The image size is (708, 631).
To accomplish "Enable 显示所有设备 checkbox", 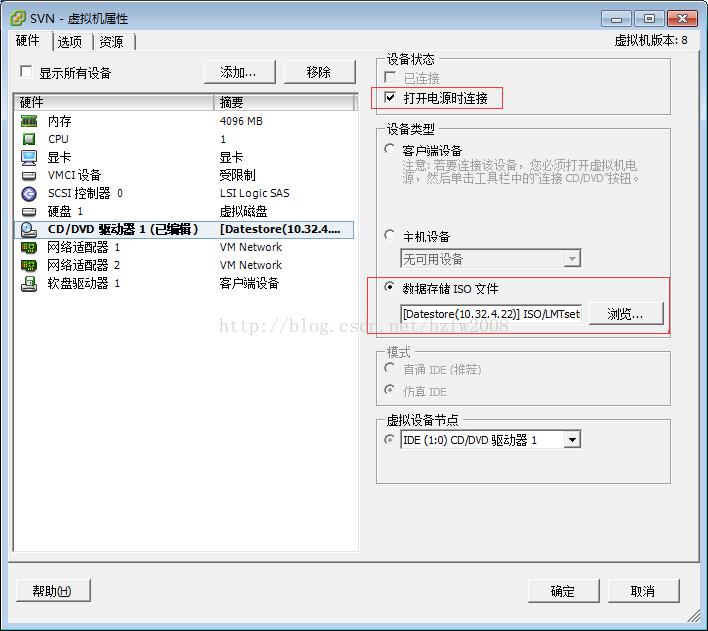I will [x=26, y=71].
